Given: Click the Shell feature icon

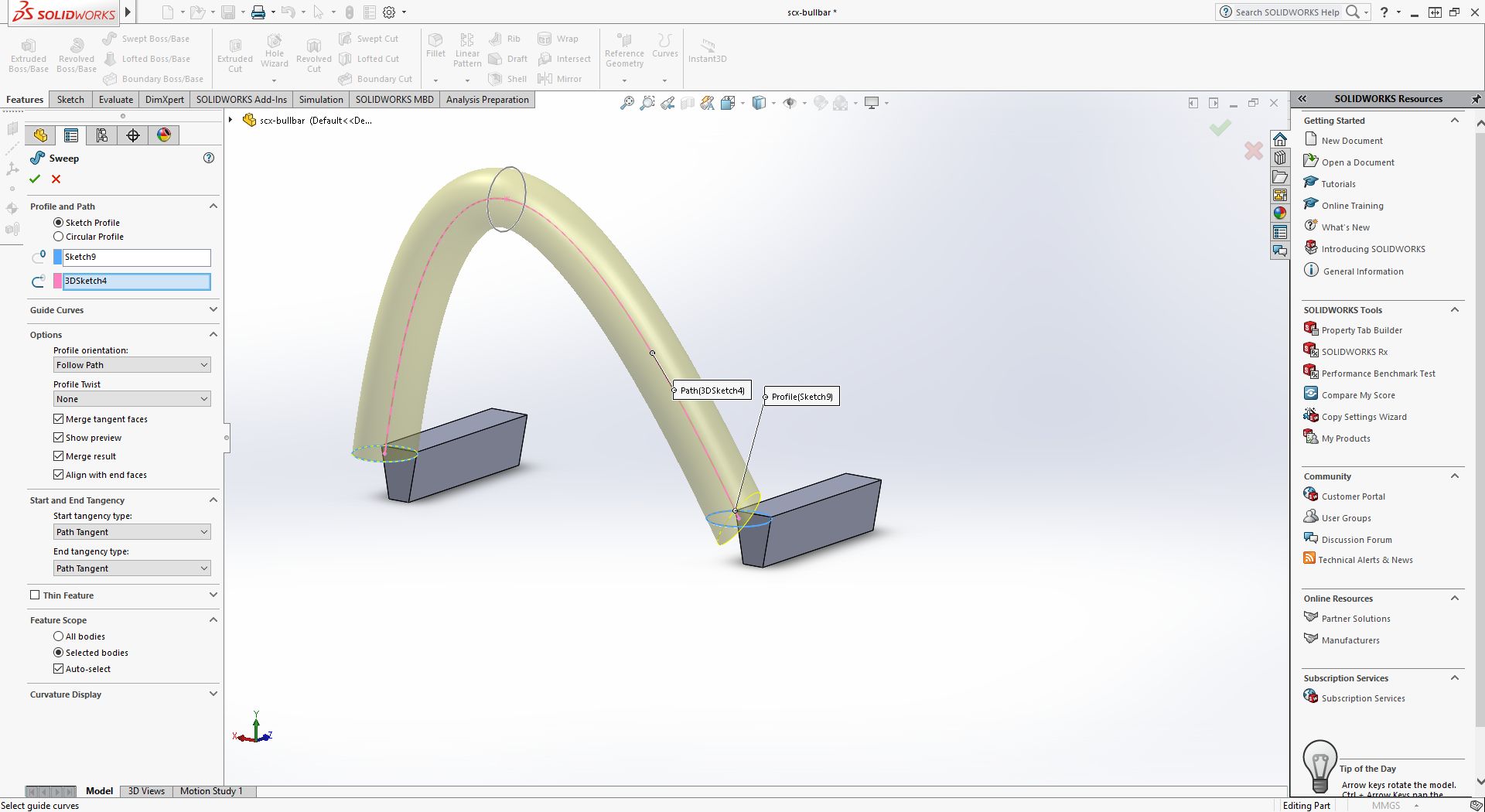Looking at the screenshot, I should coord(508,78).
